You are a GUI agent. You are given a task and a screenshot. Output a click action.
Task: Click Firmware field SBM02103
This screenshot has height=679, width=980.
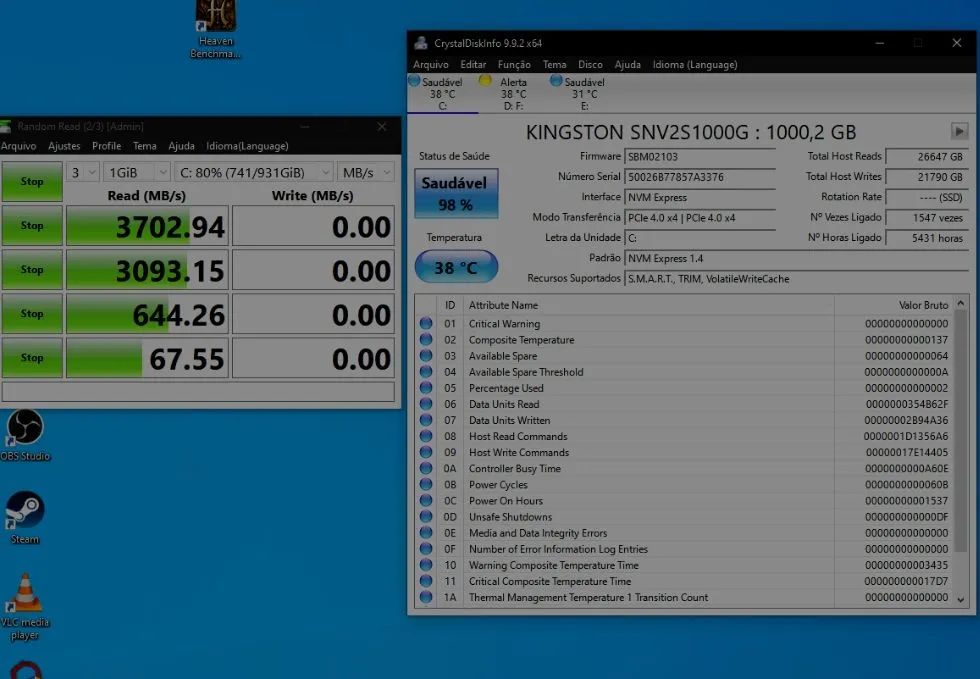(699, 156)
